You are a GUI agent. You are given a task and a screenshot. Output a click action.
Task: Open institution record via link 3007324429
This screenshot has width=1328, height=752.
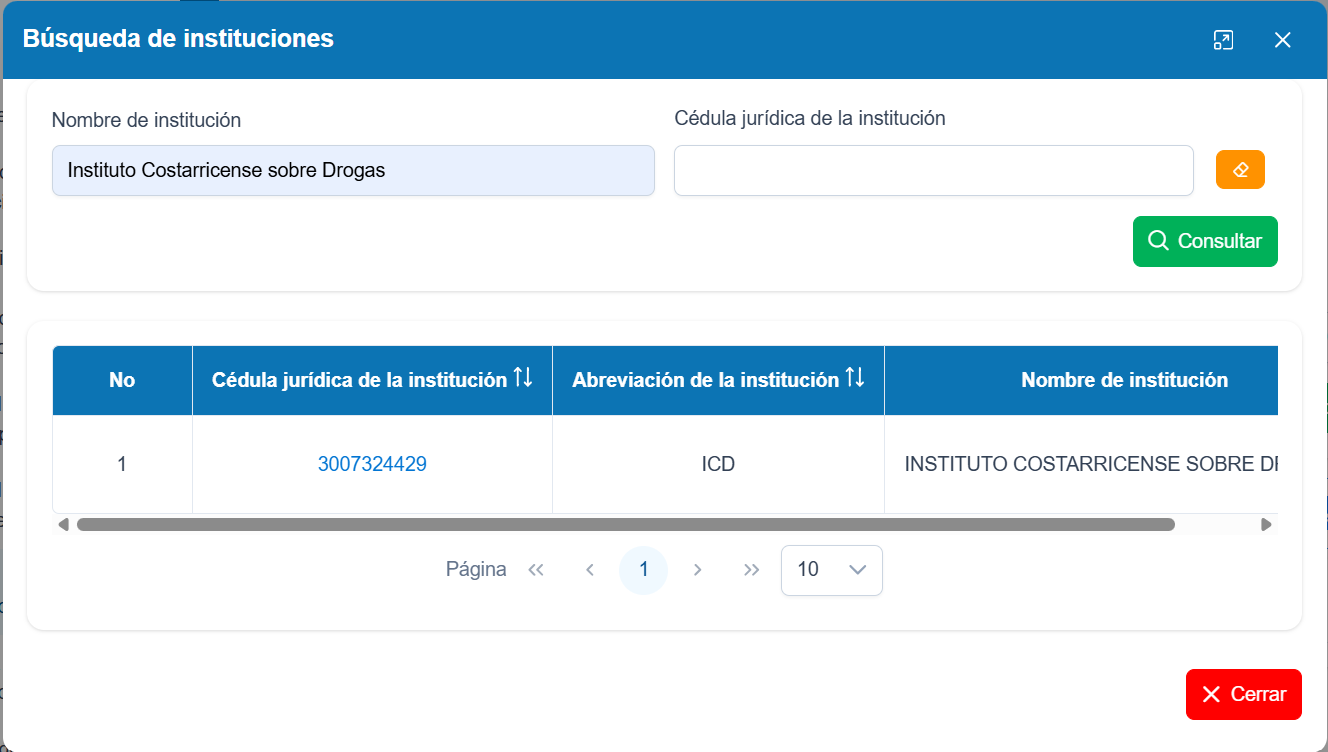click(372, 463)
